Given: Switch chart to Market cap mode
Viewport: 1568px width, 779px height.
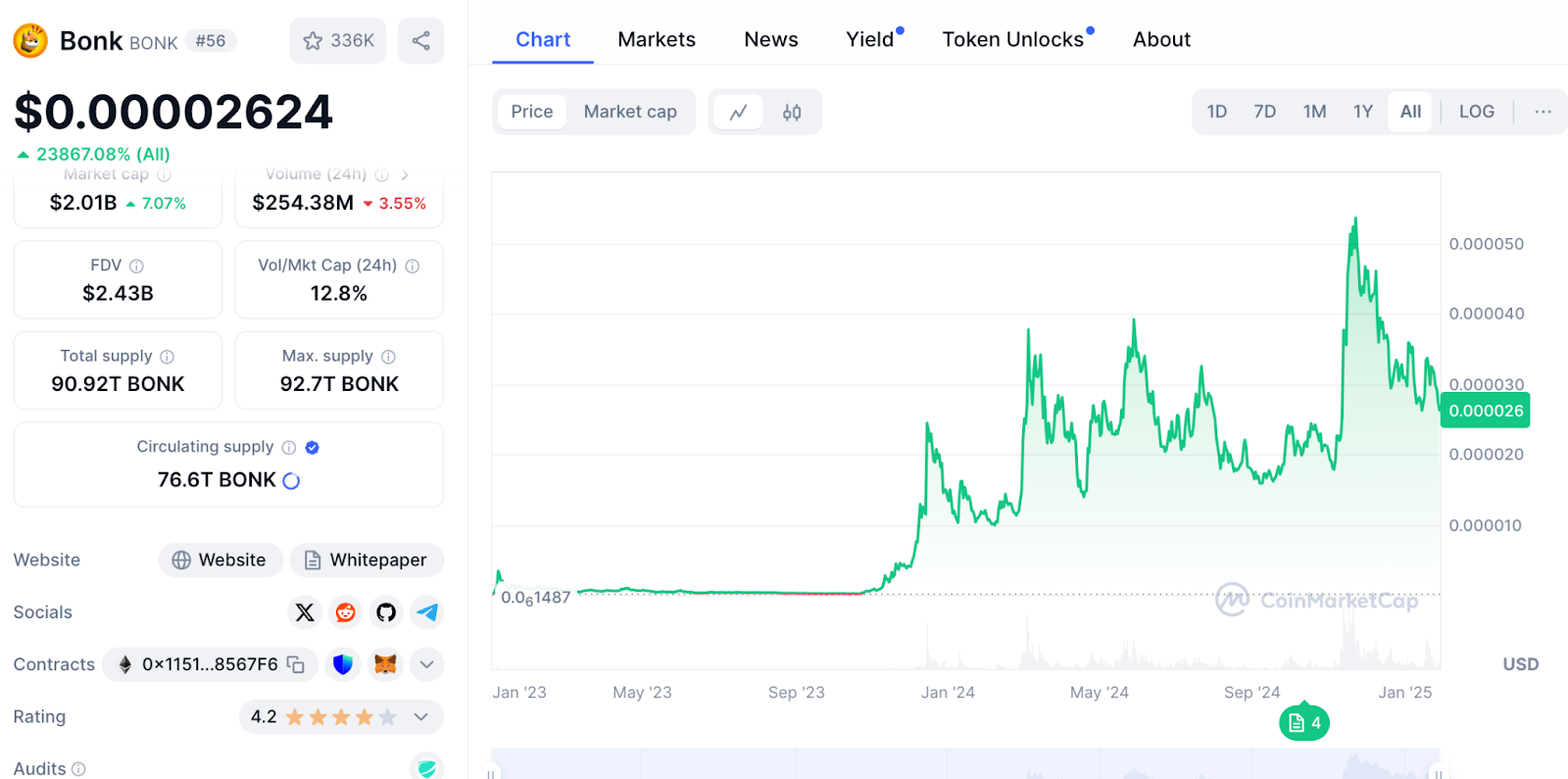Looking at the screenshot, I should (630, 112).
